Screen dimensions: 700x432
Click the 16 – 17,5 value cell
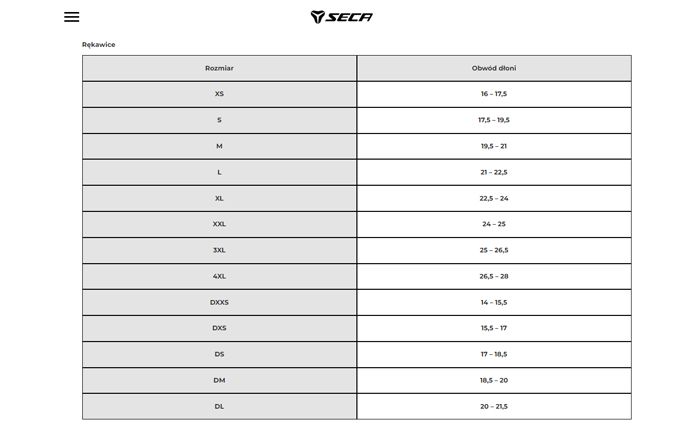click(x=494, y=94)
